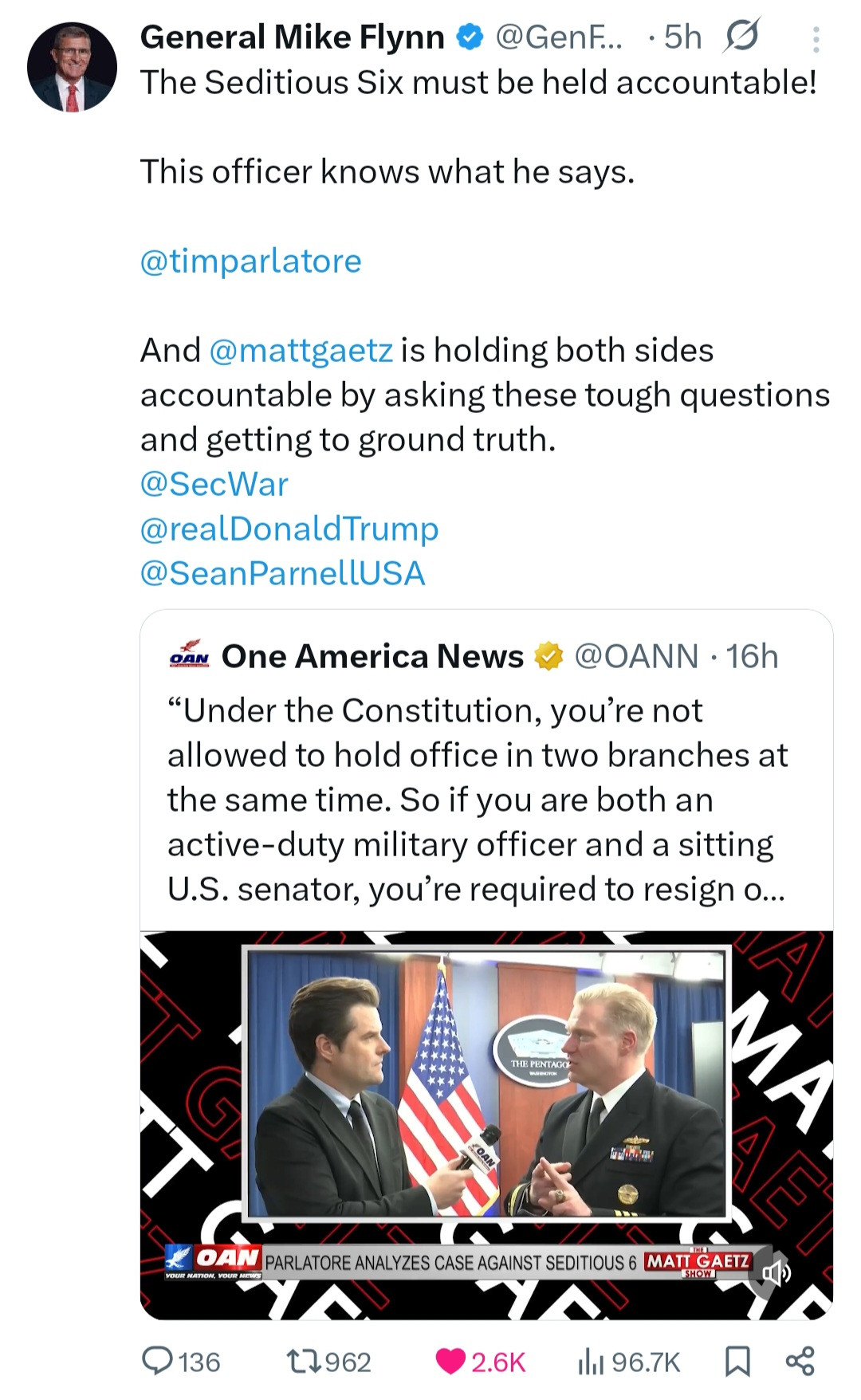Visit the @SecWar profile mention
The width and height of the screenshot is (861, 1400).
[214, 484]
